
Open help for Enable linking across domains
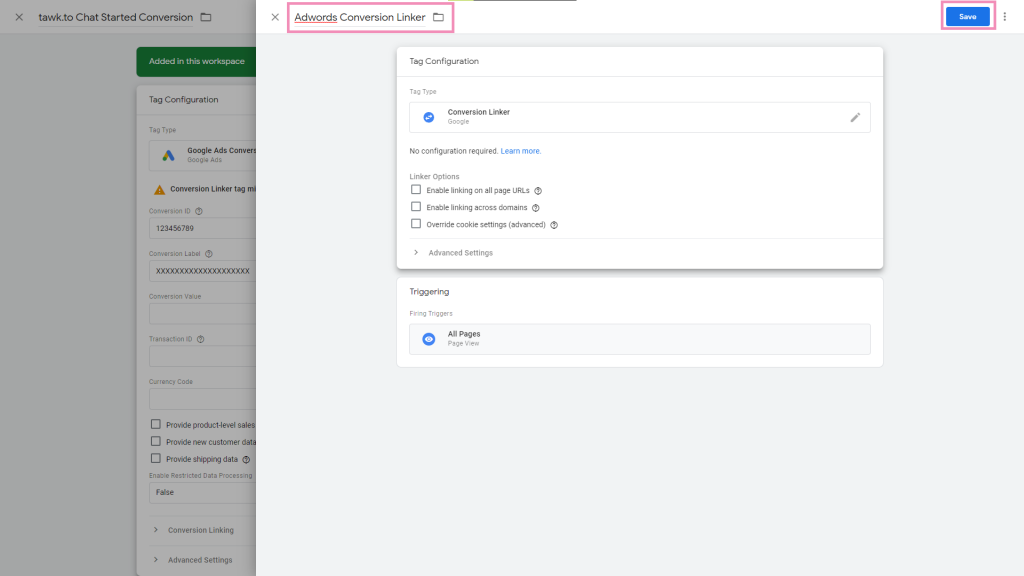536,208
